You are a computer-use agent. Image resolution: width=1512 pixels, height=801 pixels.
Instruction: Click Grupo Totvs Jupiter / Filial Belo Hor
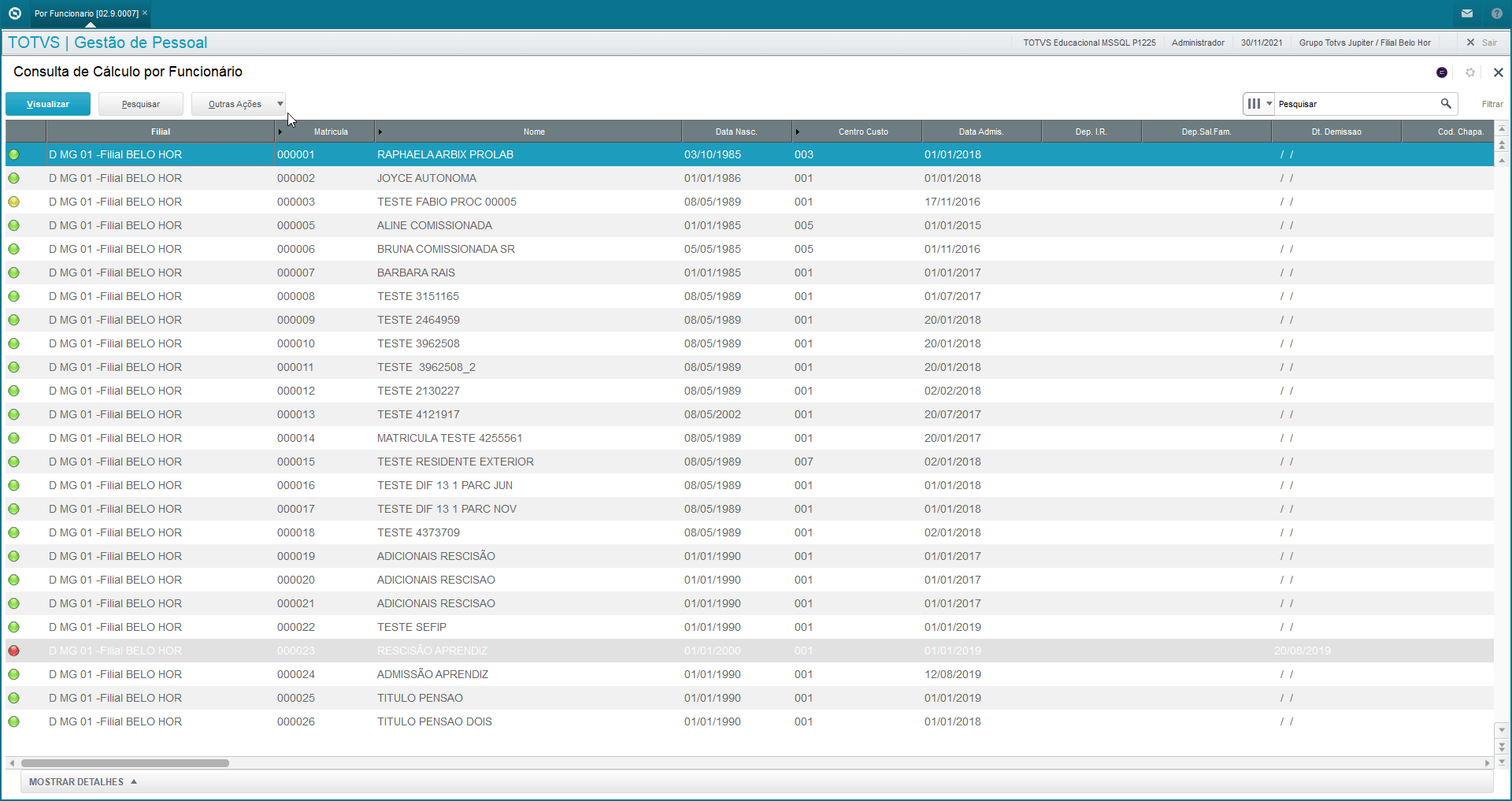click(x=1365, y=43)
